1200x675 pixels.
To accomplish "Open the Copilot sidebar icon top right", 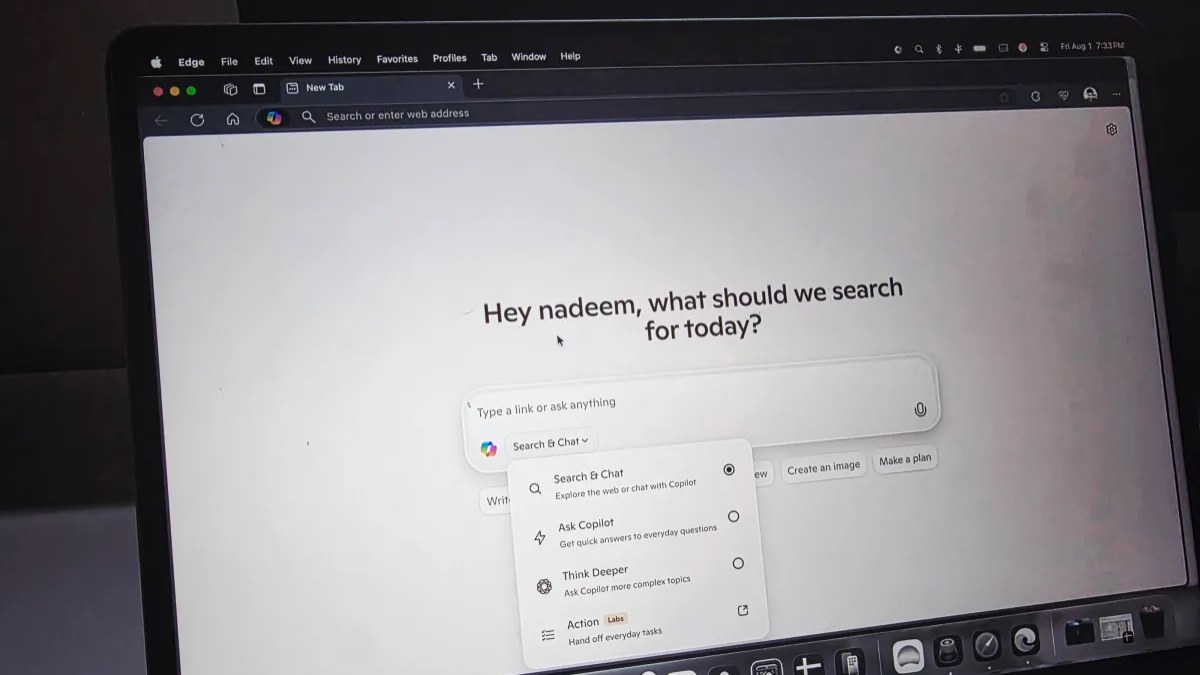I will [1089, 95].
